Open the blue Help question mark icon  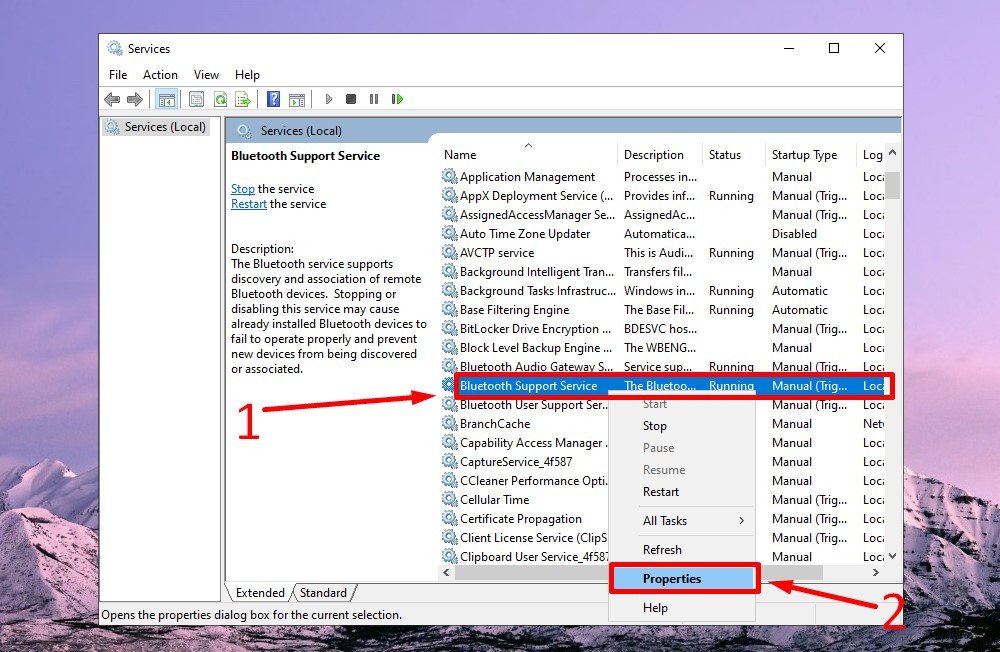coord(273,99)
